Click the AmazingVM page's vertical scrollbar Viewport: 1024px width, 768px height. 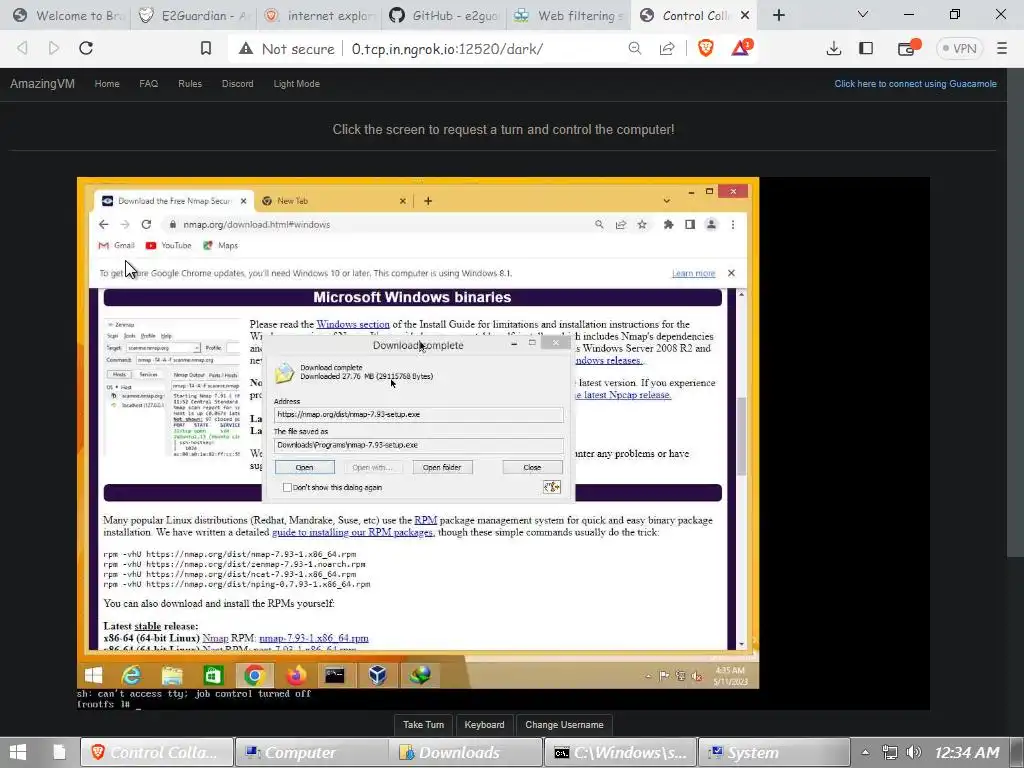1015,312
